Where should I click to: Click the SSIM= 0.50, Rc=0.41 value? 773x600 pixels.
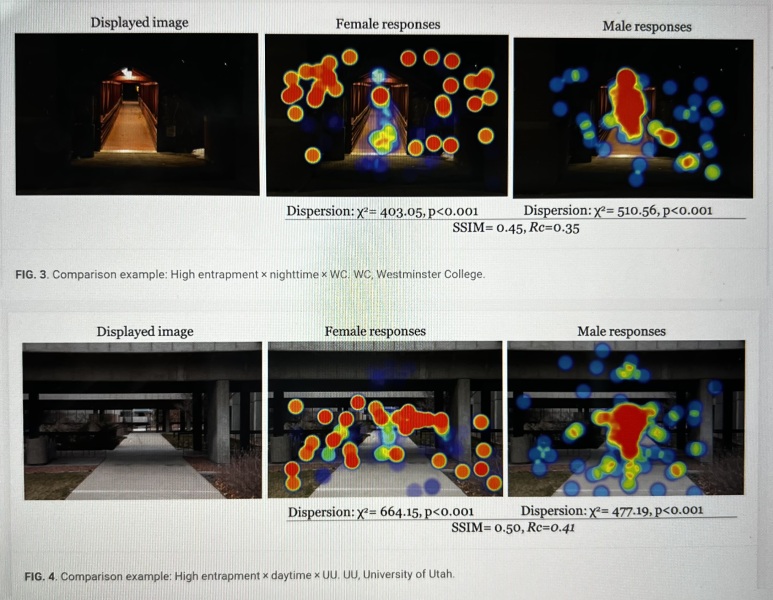tap(513, 527)
